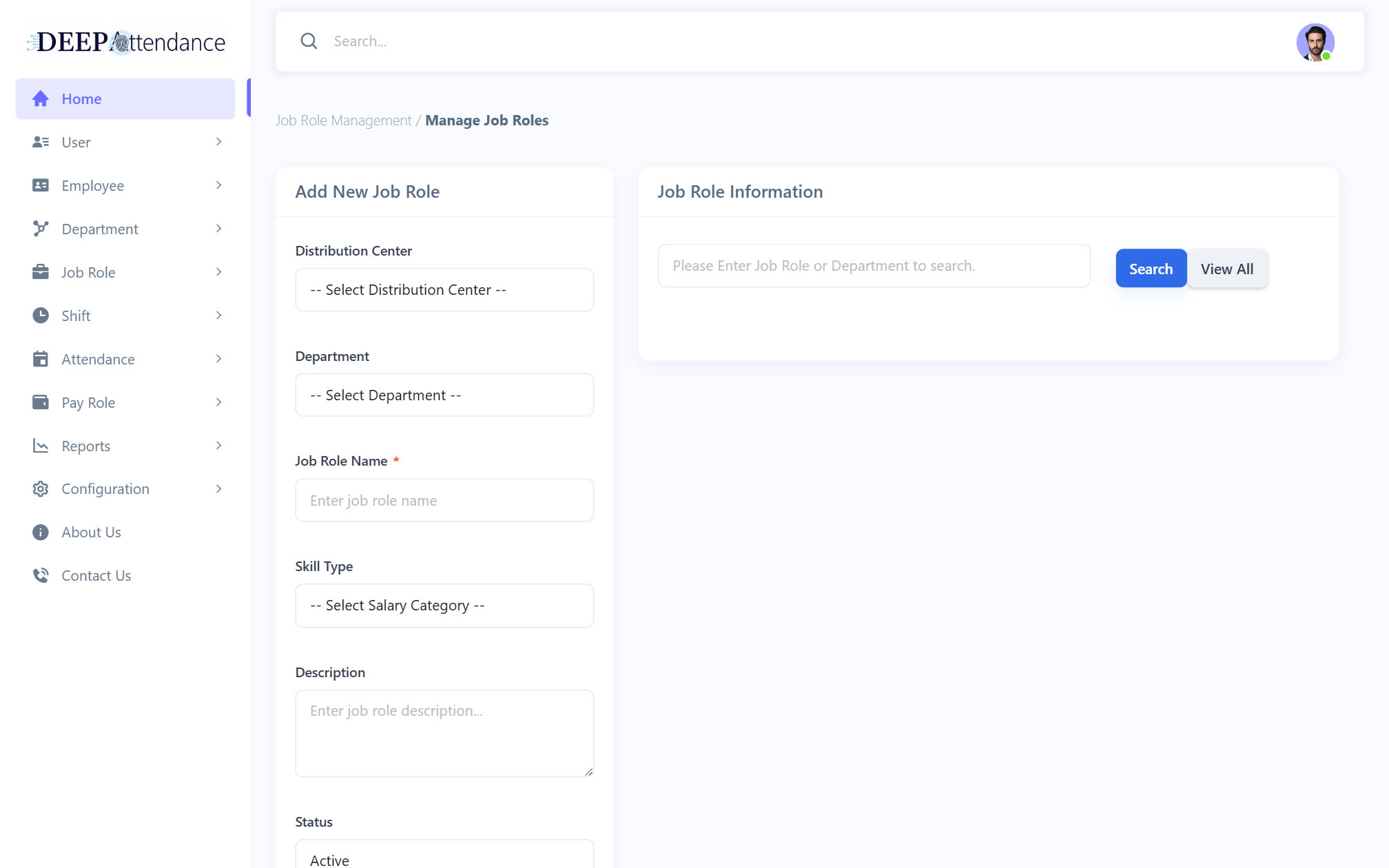The height and width of the screenshot is (868, 1389).
Task: Focus the Job Role Name input
Action: click(444, 501)
